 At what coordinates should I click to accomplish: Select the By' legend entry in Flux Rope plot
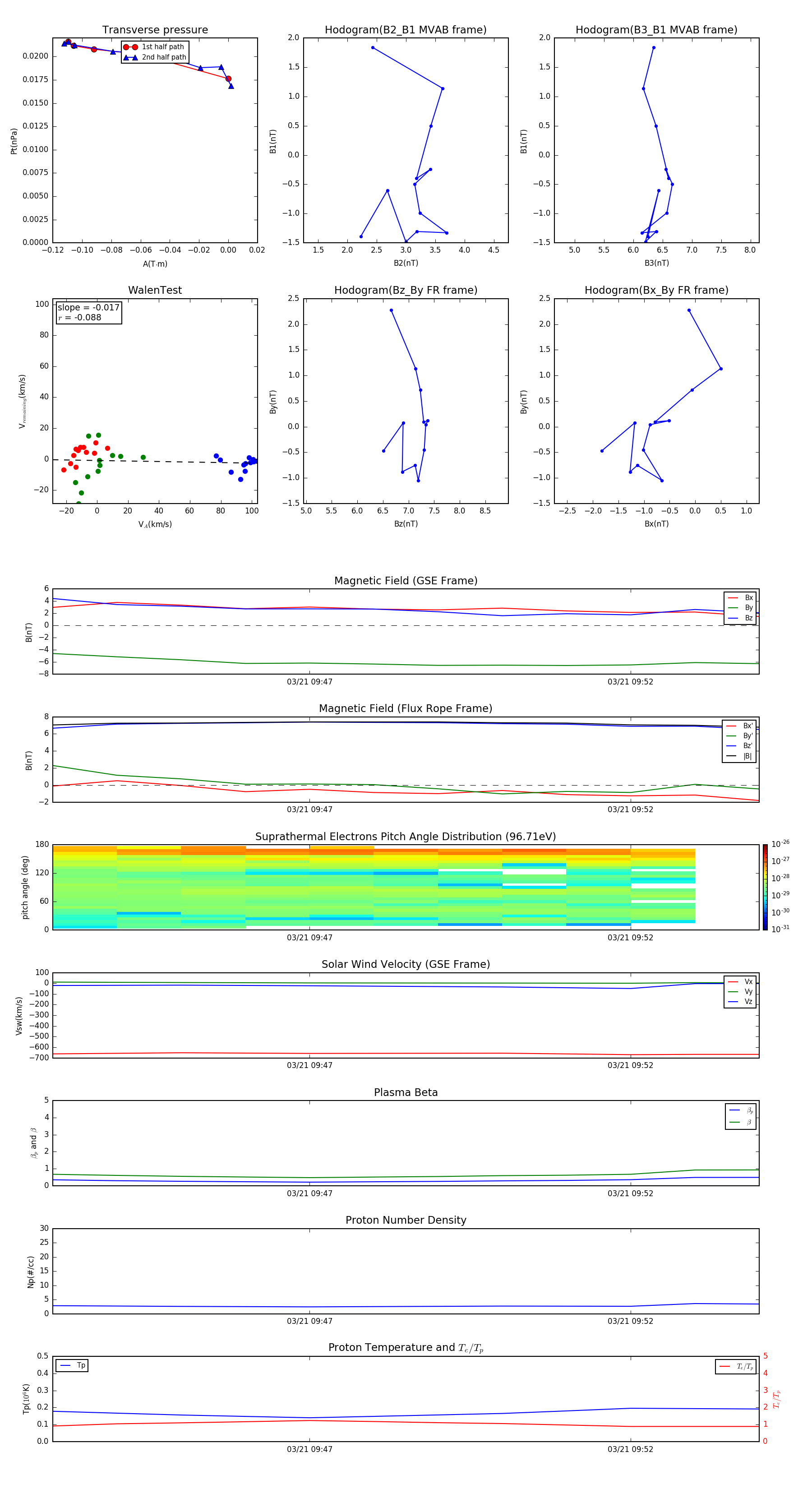tap(740, 736)
